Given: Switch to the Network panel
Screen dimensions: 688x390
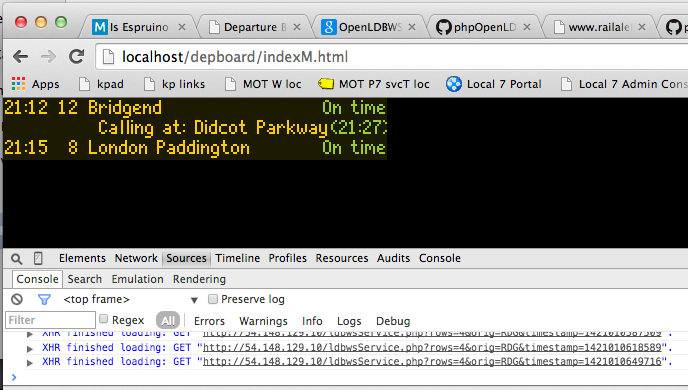Looking at the screenshot, I should coord(136,258).
